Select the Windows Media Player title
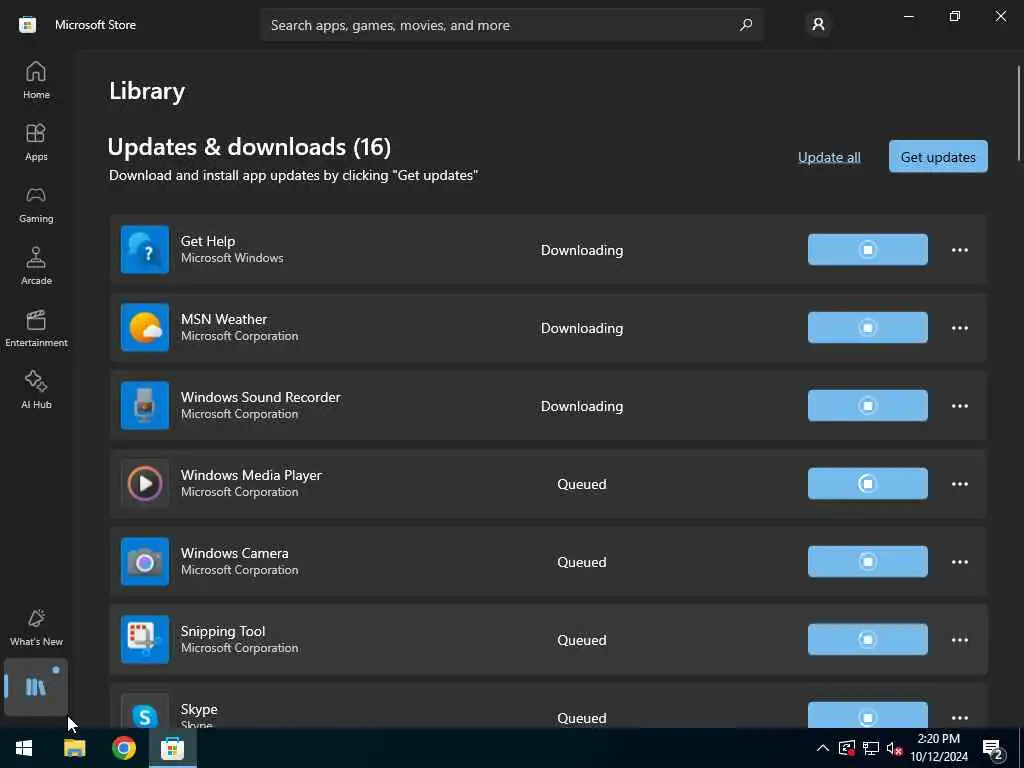Screen dimensions: 1024x768 (251, 475)
